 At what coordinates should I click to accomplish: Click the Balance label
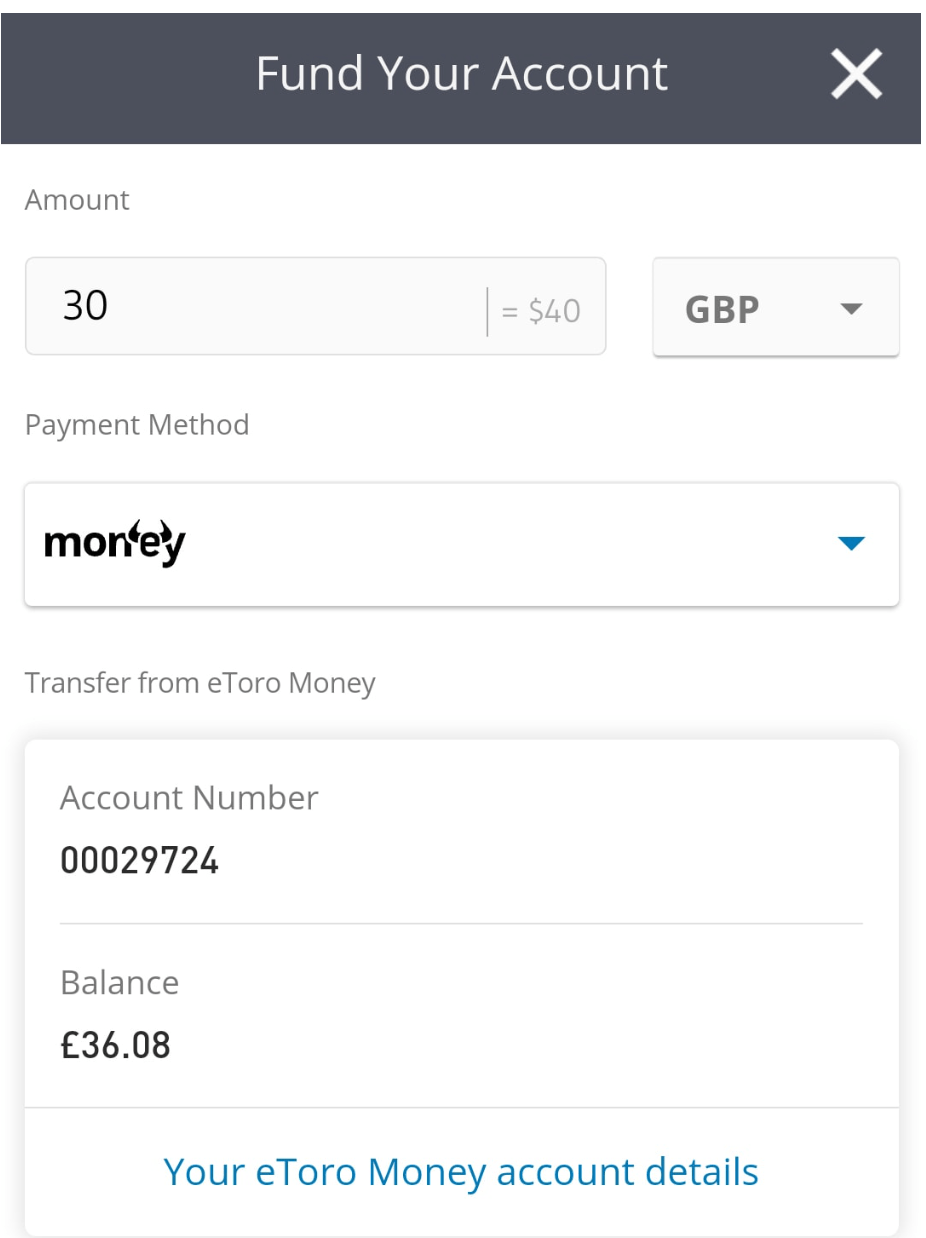tap(119, 983)
